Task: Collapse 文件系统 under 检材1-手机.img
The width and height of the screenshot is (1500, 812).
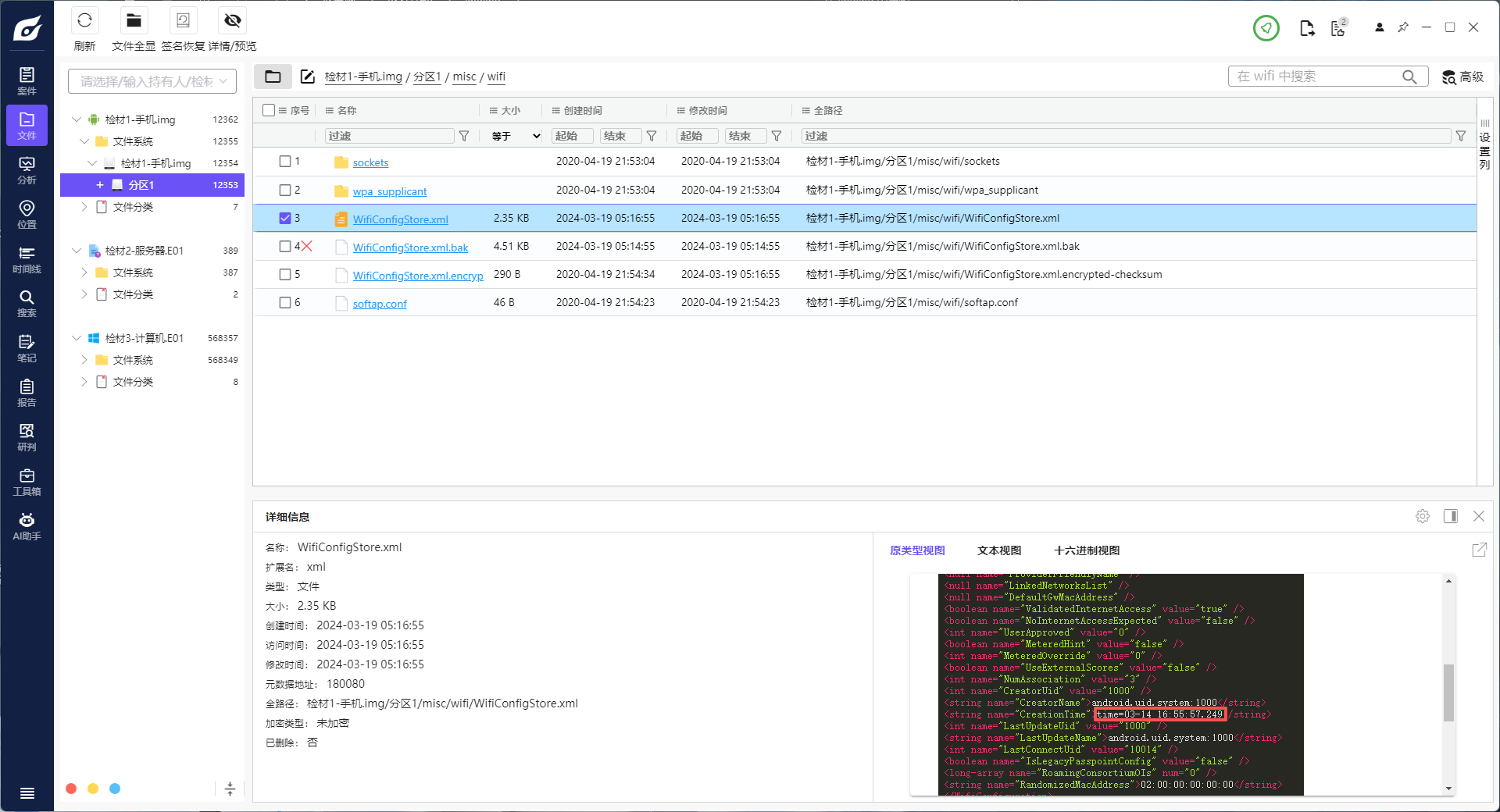Action: [x=84, y=141]
